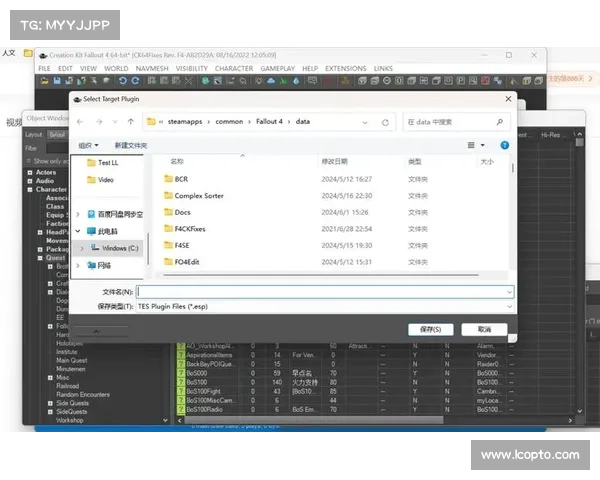Click the circle-shaped toolbar icon

coord(387,81)
